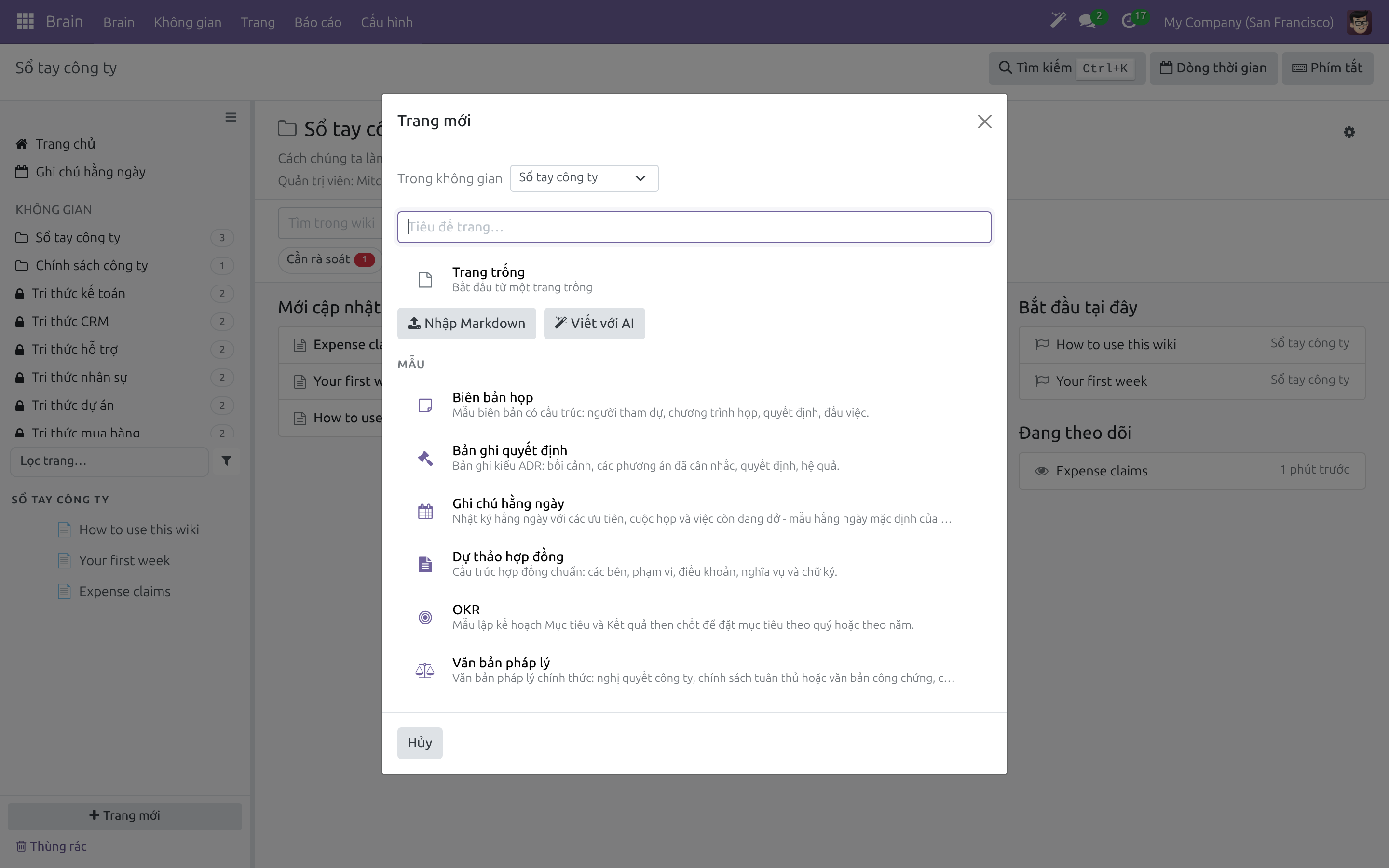The height and width of the screenshot is (868, 1389).
Task: Click the Nhập Markdown button
Action: (467, 323)
